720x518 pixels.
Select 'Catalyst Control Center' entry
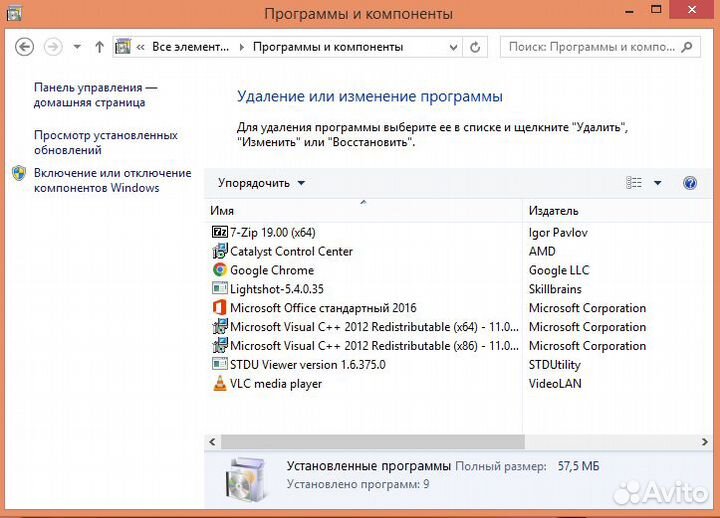click(x=291, y=251)
